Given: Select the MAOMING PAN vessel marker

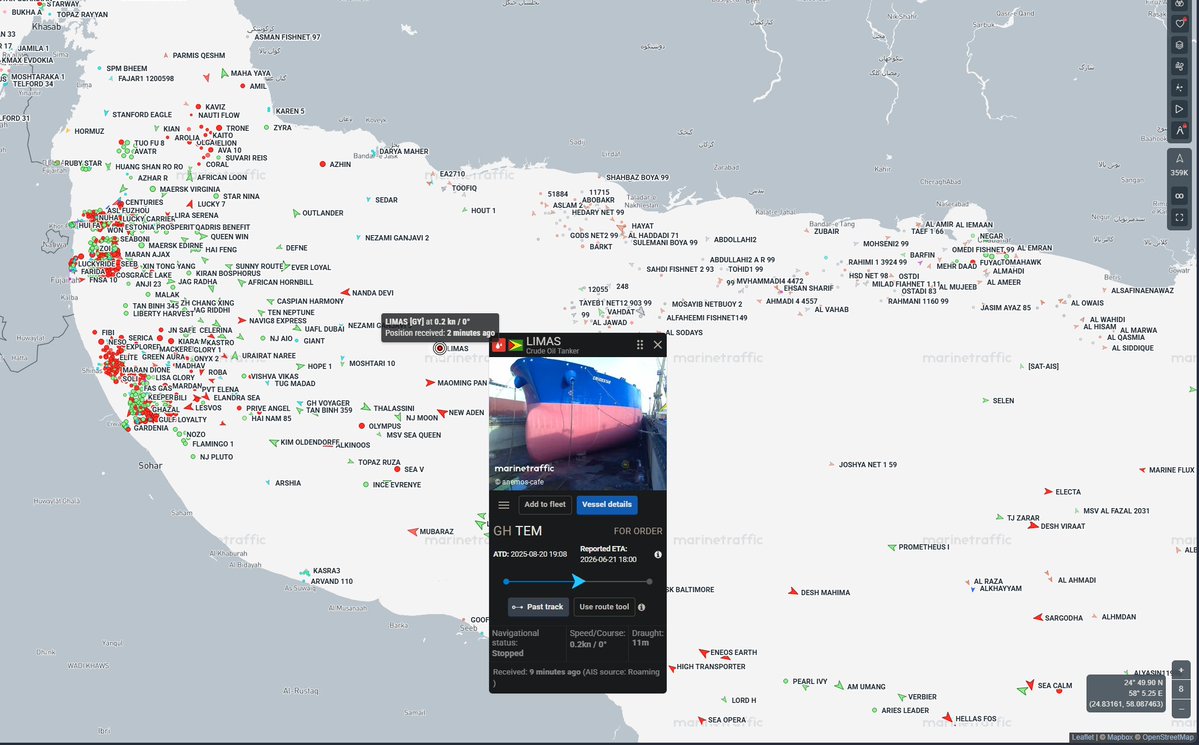Looking at the screenshot, I should [x=431, y=382].
